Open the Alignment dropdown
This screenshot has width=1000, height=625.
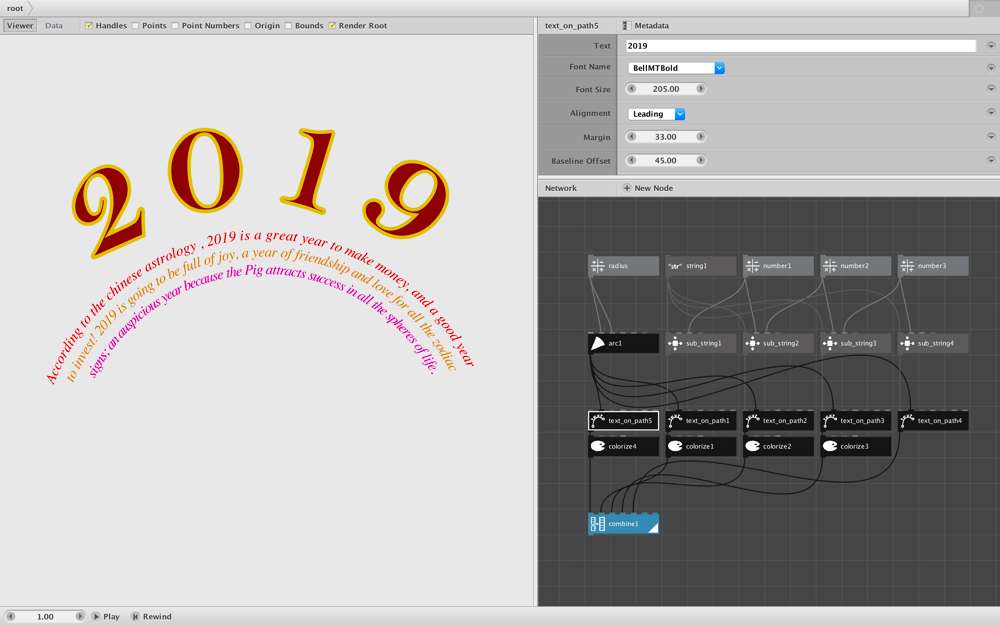tap(656, 114)
